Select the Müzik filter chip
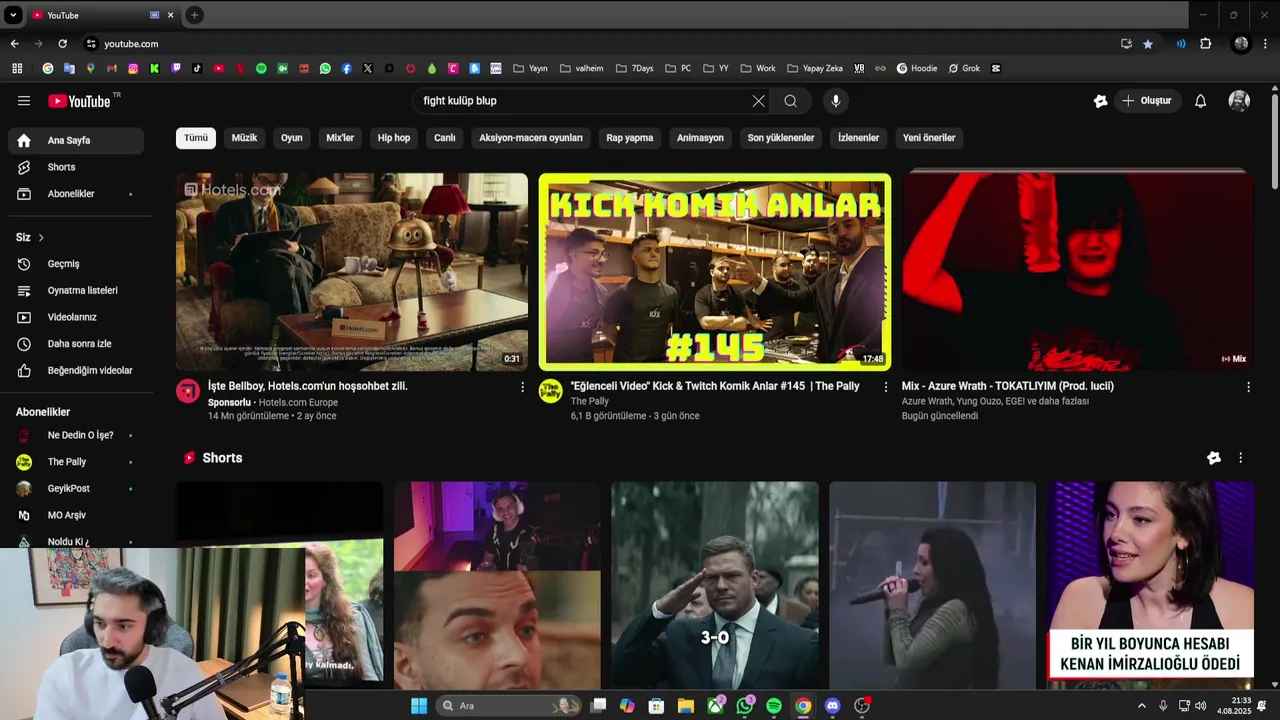The image size is (1280, 720). 245,138
